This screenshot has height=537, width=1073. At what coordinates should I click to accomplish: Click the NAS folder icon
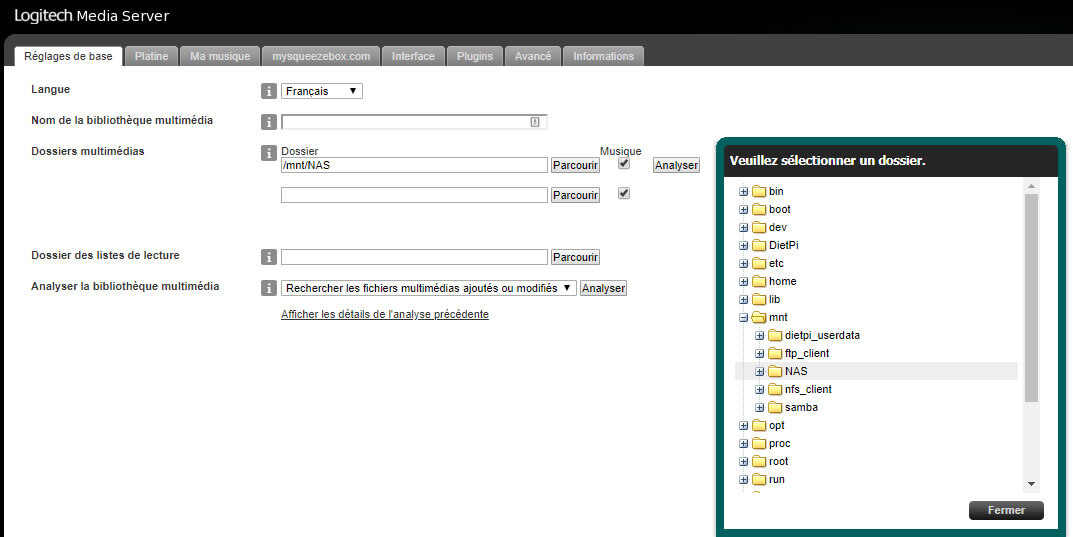pyautogui.click(x=775, y=371)
